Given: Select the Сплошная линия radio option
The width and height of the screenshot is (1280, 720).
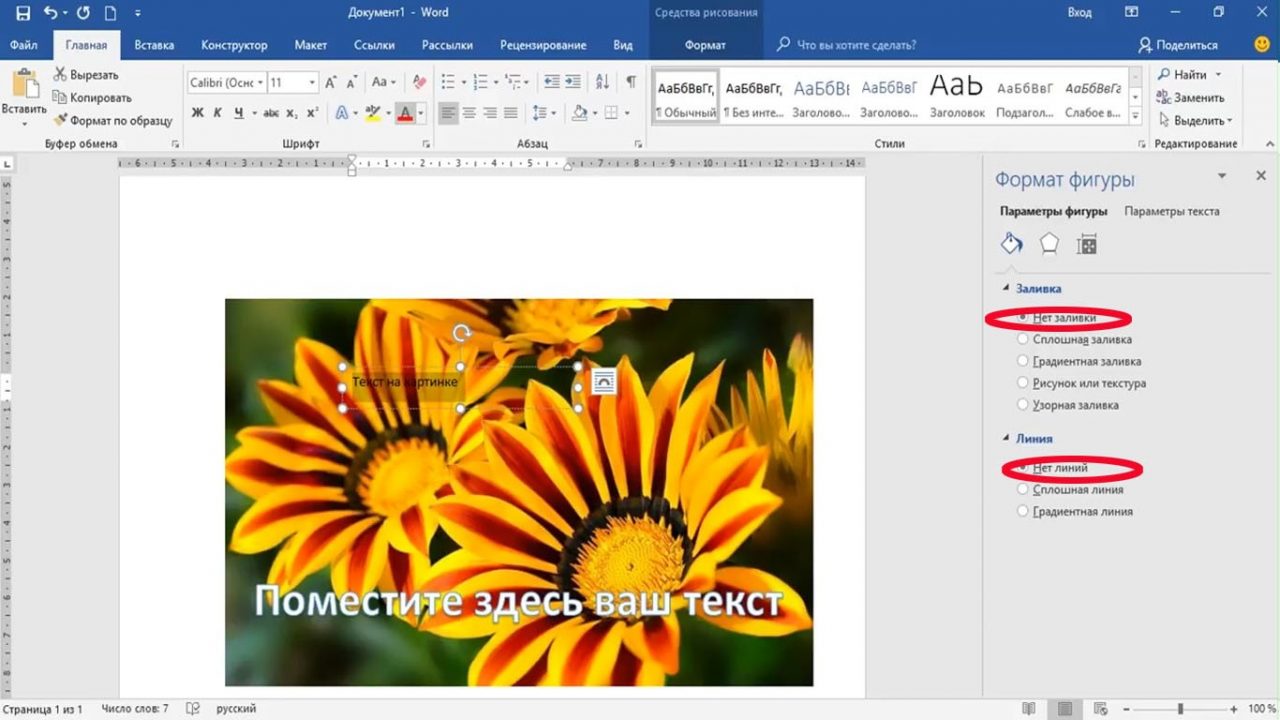Looking at the screenshot, I should (1022, 490).
